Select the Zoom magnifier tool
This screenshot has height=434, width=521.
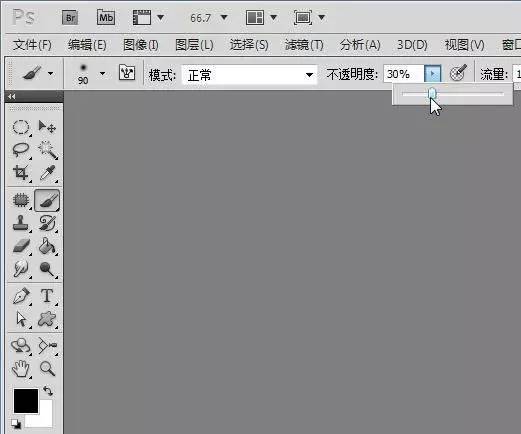(x=47, y=369)
